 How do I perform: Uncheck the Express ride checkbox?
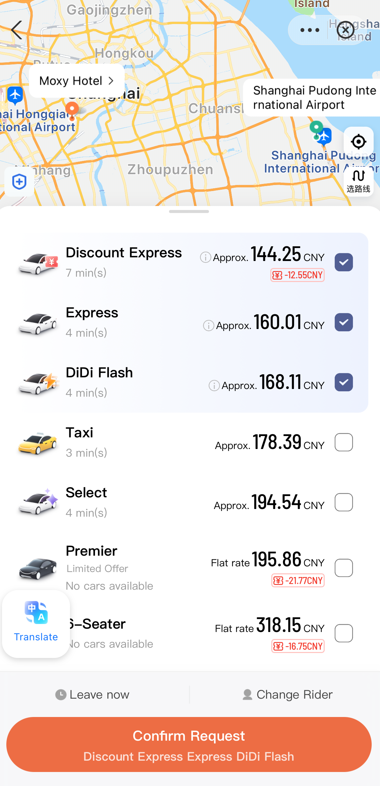[344, 322]
